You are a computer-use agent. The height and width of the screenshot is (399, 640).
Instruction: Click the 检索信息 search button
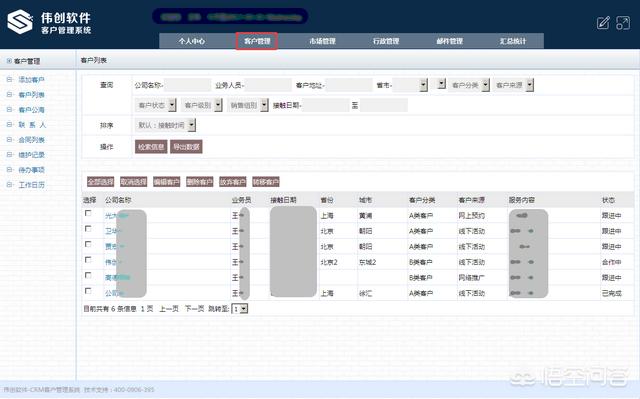coord(151,147)
